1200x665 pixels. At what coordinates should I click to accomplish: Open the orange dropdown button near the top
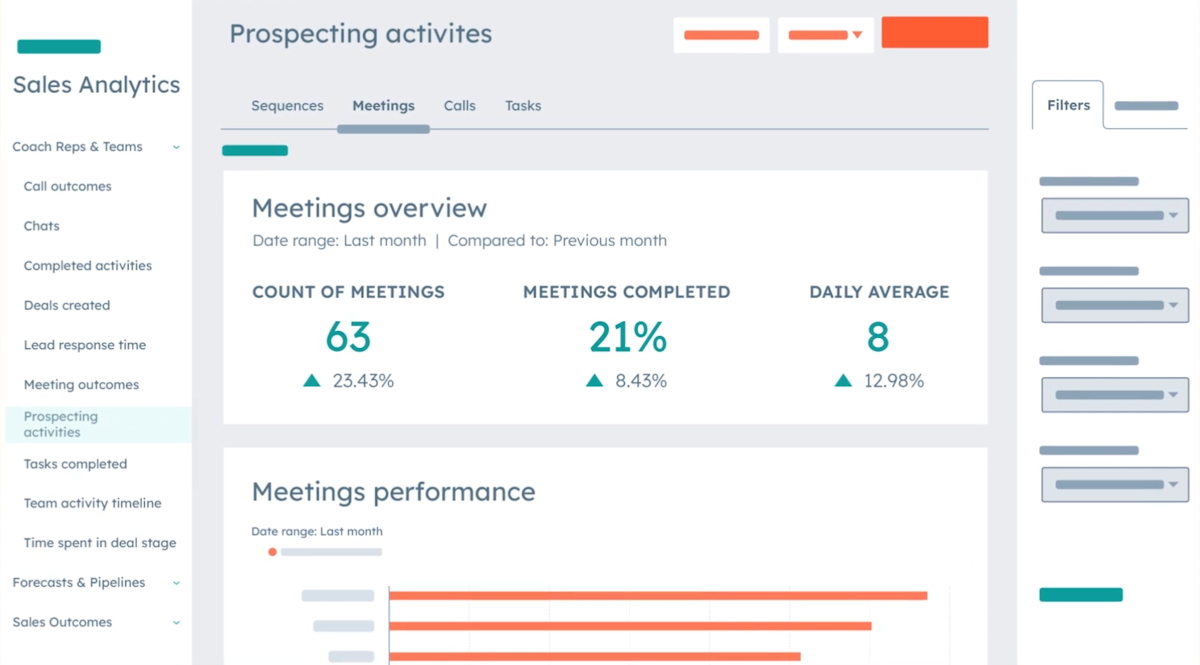(x=825, y=33)
